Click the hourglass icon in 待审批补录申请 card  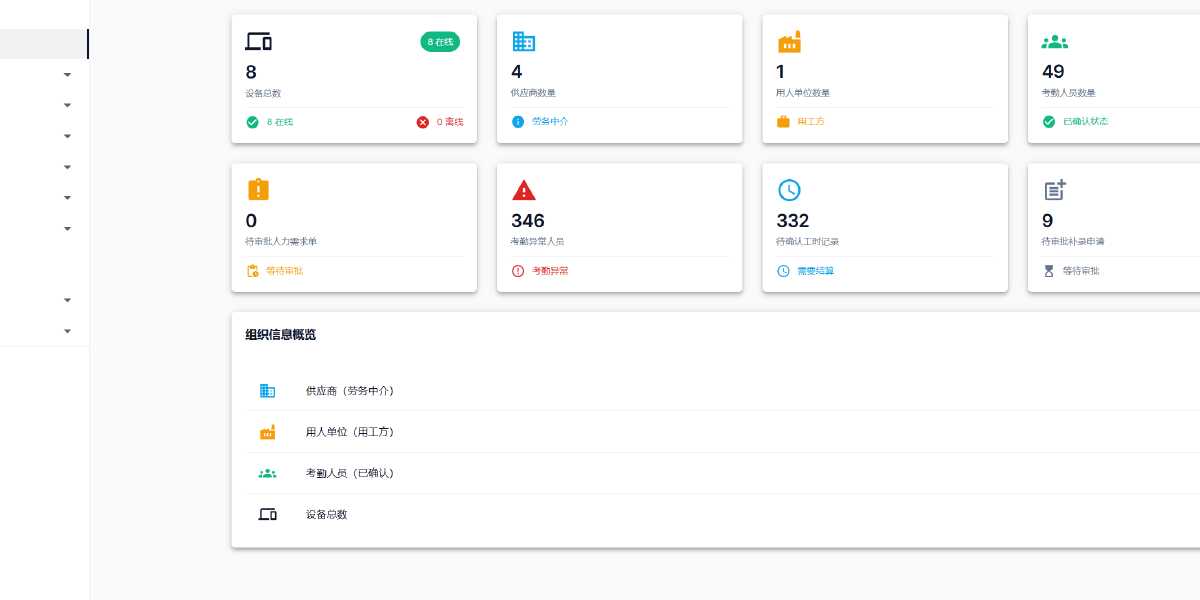click(1049, 271)
